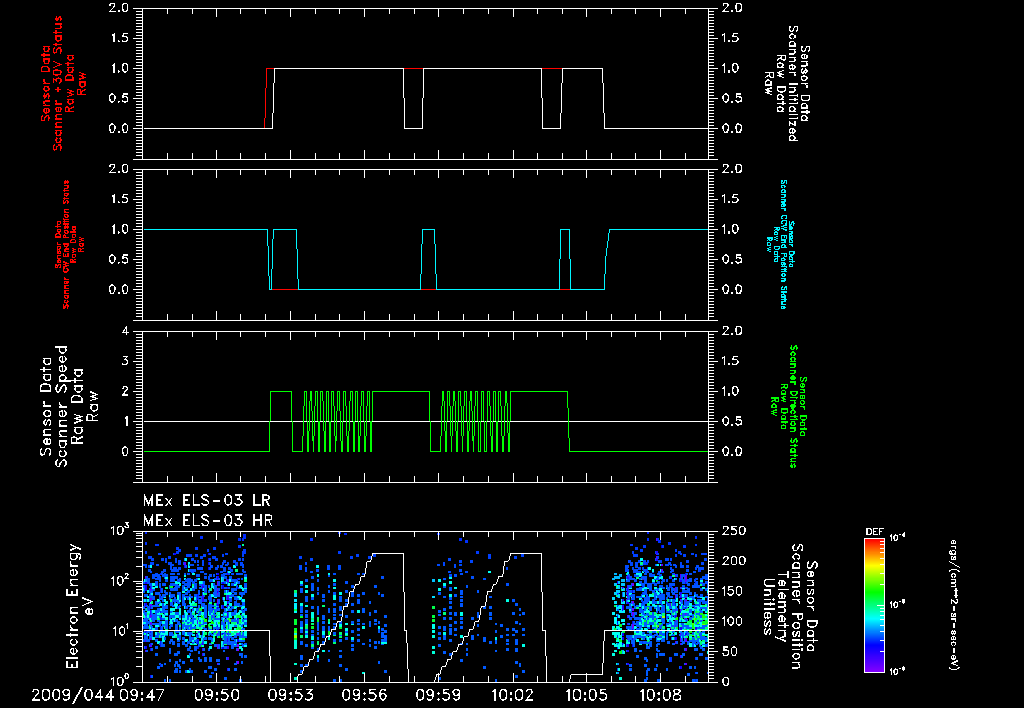This screenshot has width=1024, height=708.
Task: Click the '50' tick on Scanner Position axis
Action: 730,651
